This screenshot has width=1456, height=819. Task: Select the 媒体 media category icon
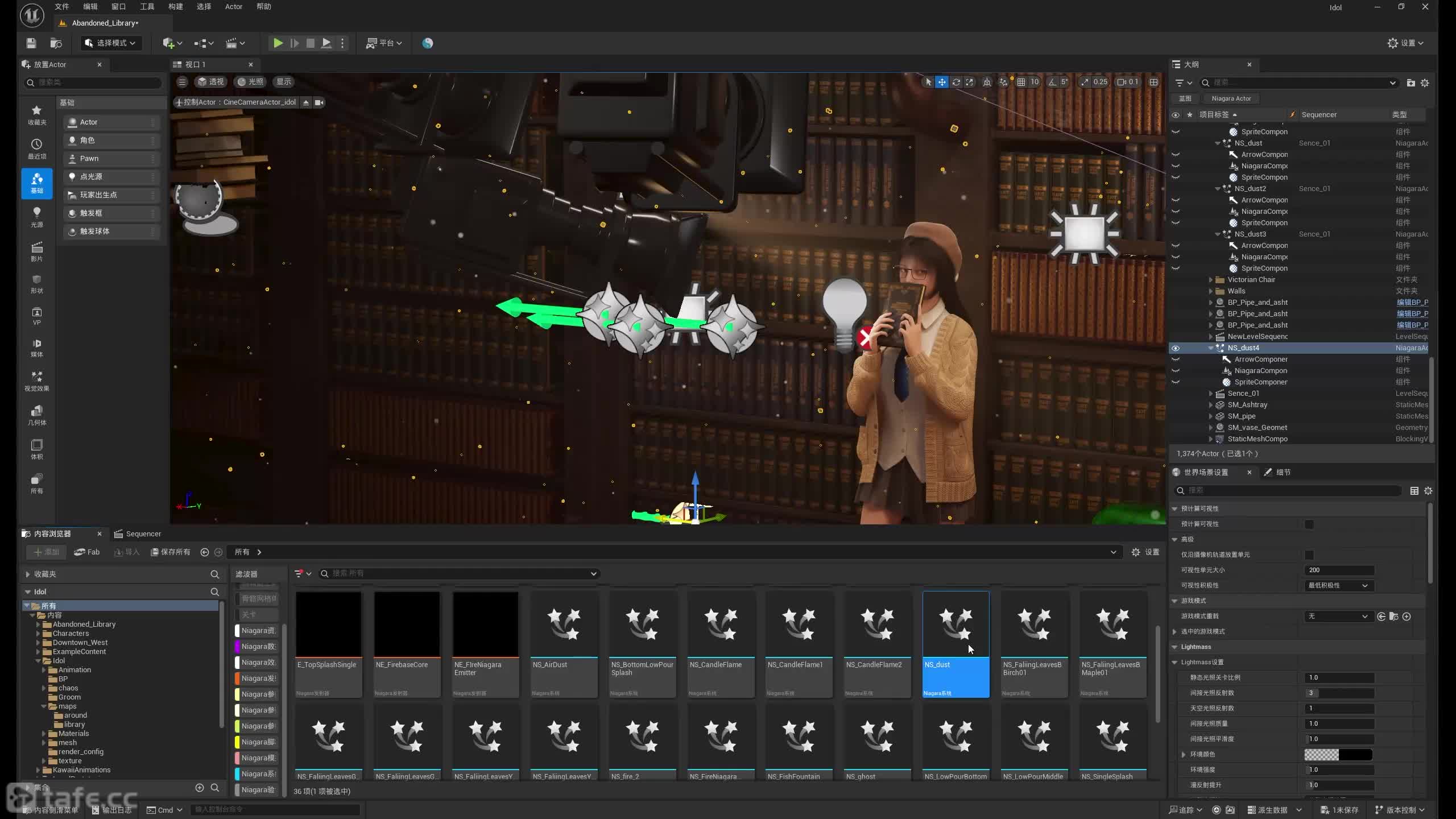37,348
